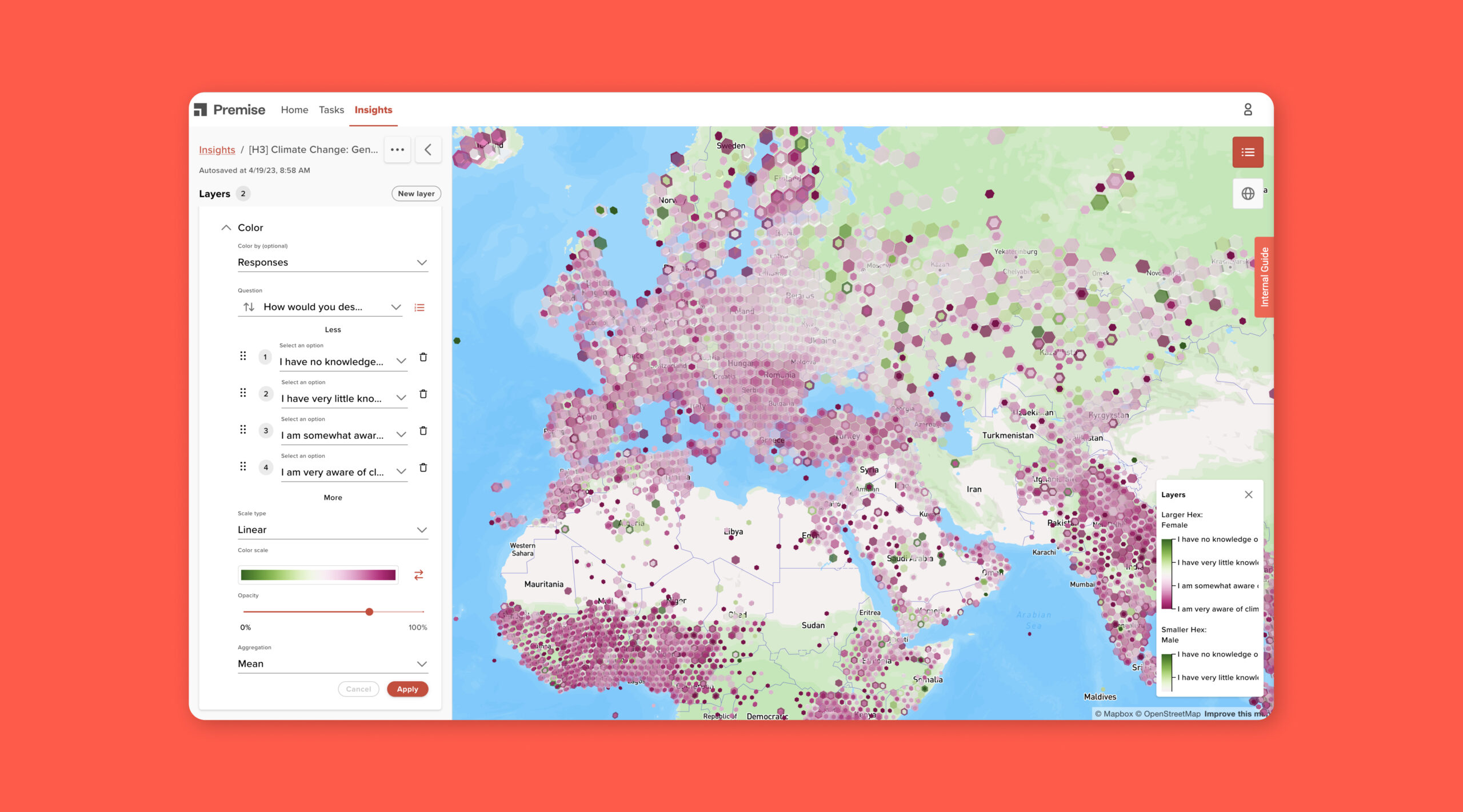Click the Mauritania label on the map
Image resolution: width=1463 pixels, height=812 pixels.
(x=543, y=584)
